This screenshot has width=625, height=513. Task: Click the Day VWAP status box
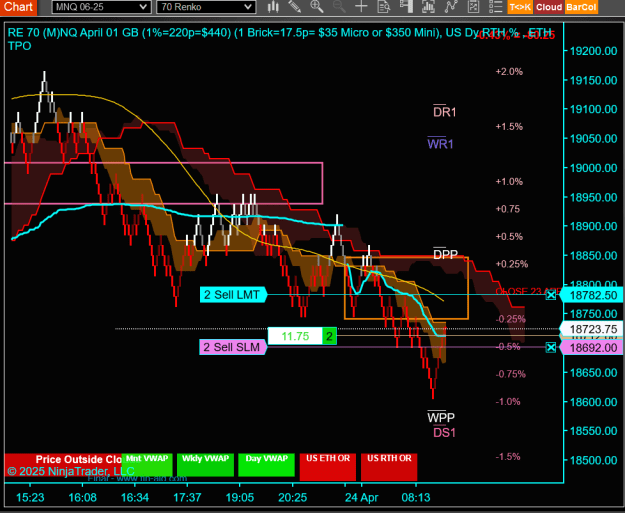[x=267, y=464]
